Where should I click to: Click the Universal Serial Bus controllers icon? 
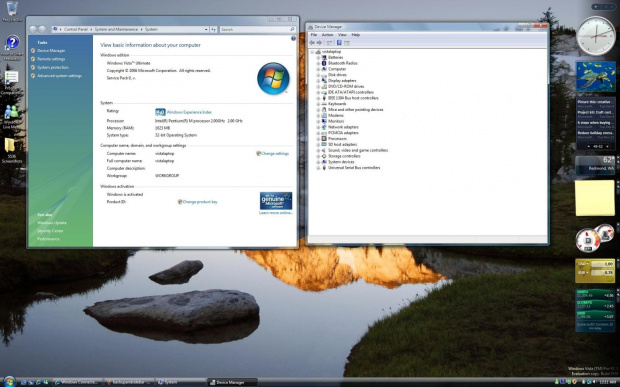pyautogui.click(x=324, y=168)
